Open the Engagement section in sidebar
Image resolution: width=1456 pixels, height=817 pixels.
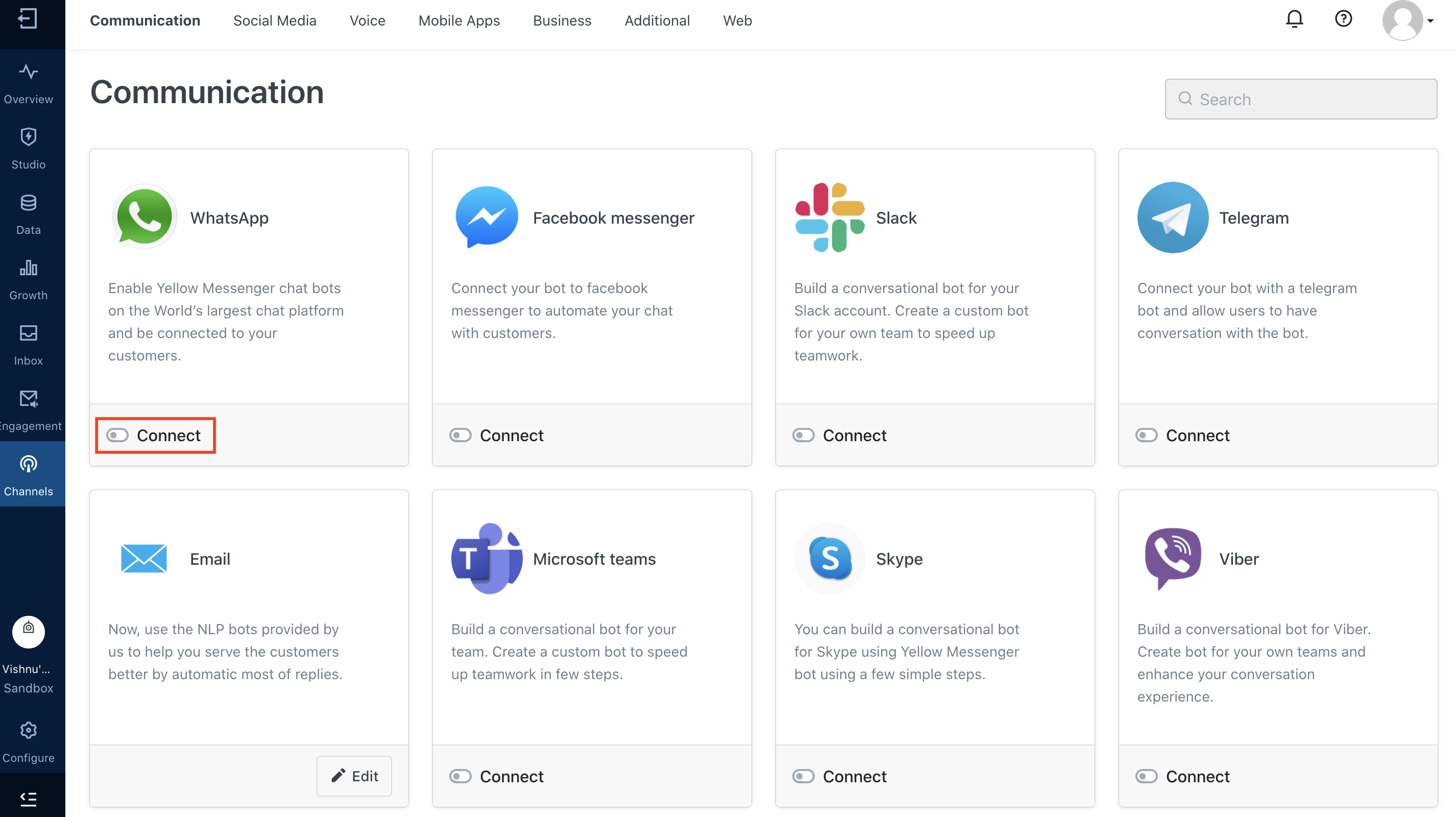click(x=28, y=411)
